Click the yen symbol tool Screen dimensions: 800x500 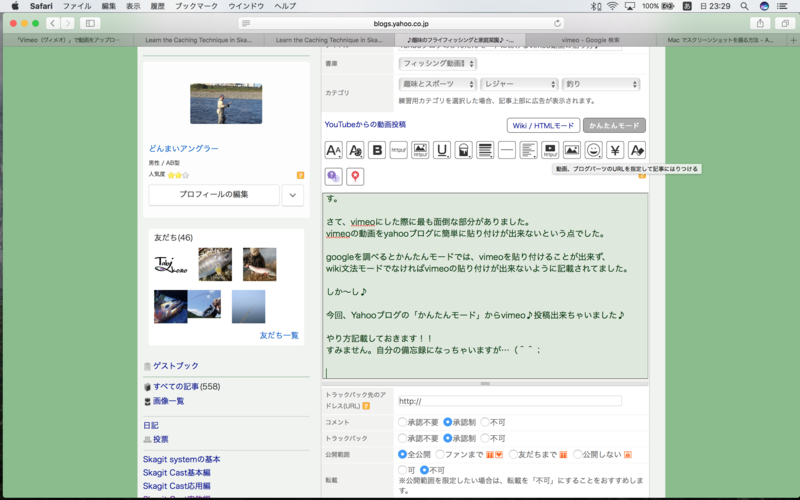pyautogui.click(x=615, y=150)
